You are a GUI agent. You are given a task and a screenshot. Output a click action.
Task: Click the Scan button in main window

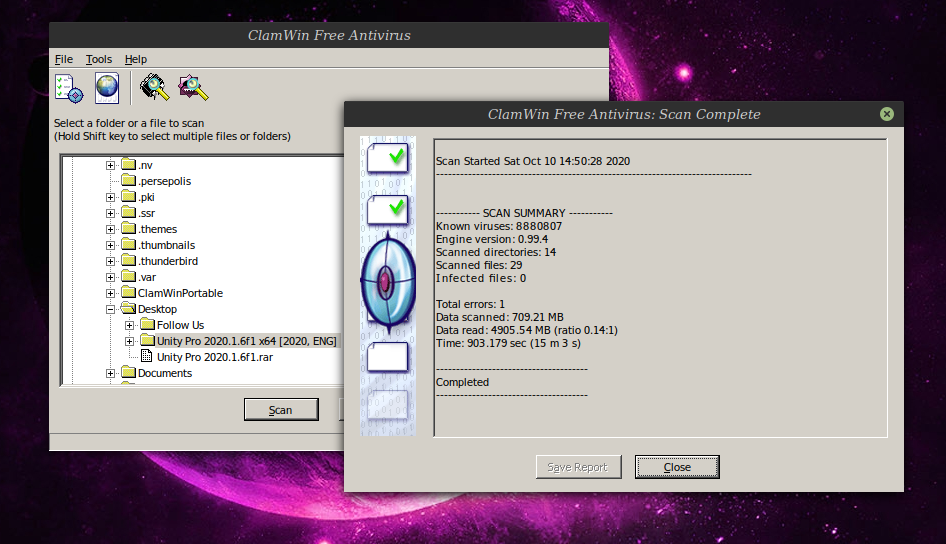[x=281, y=410]
